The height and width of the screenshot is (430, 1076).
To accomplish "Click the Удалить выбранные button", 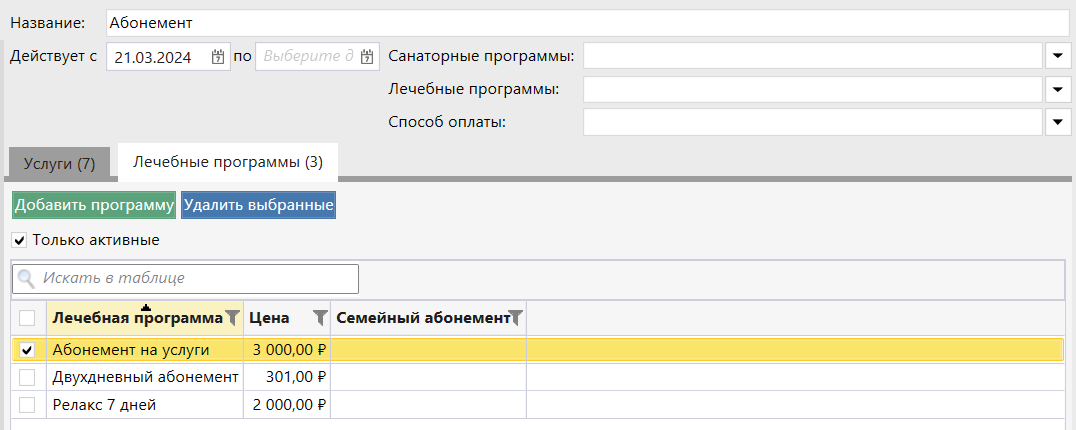I will coord(258,205).
